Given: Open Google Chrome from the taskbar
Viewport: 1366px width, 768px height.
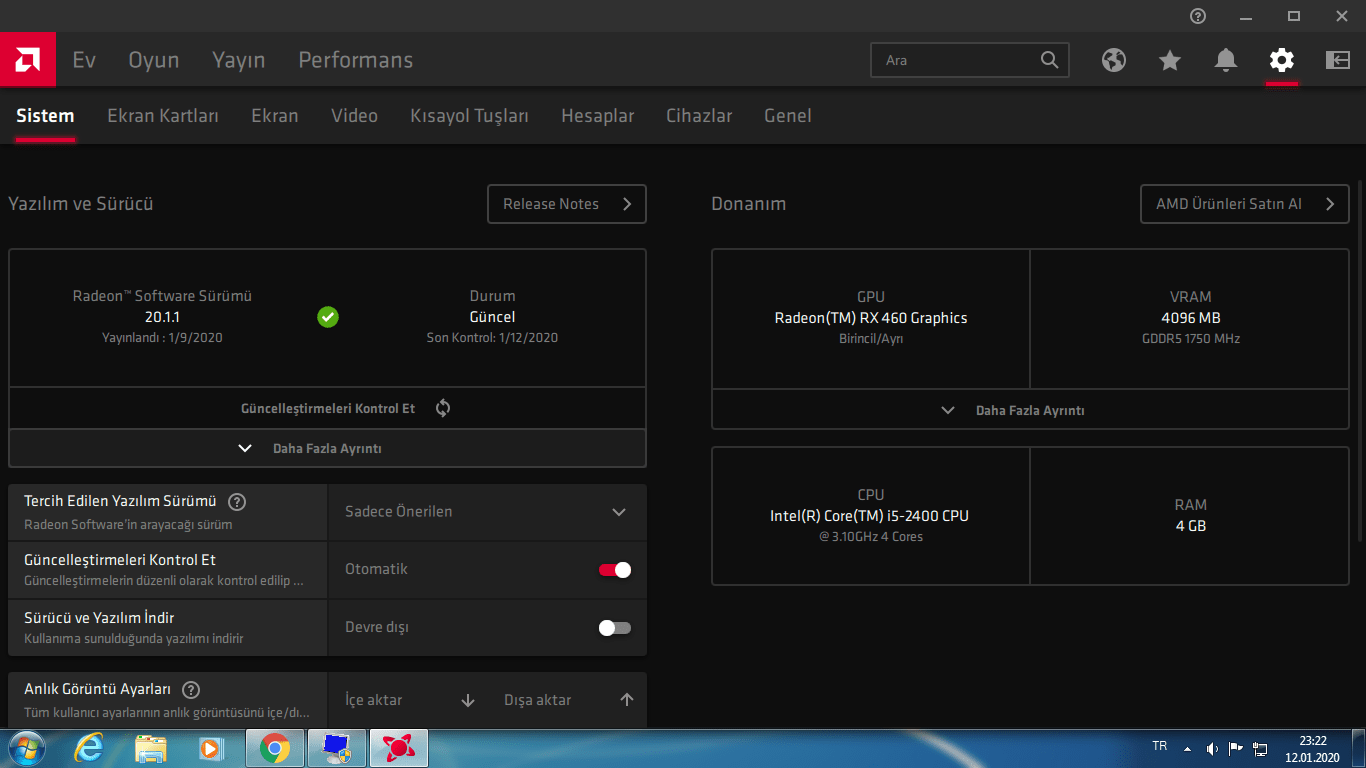Looking at the screenshot, I should click(x=276, y=748).
